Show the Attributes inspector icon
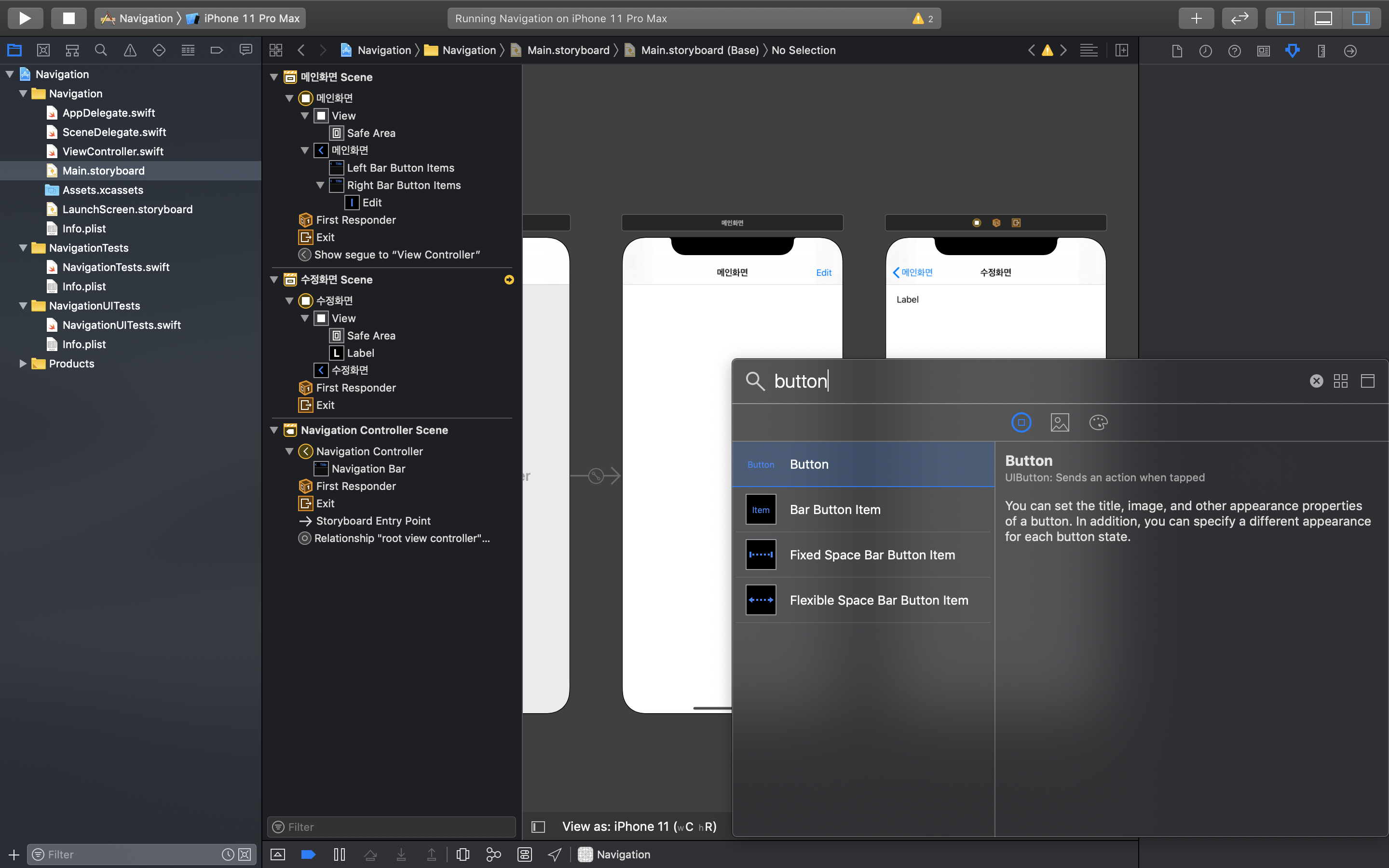Viewport: 1389px width, 868px height. point(1292,51)
